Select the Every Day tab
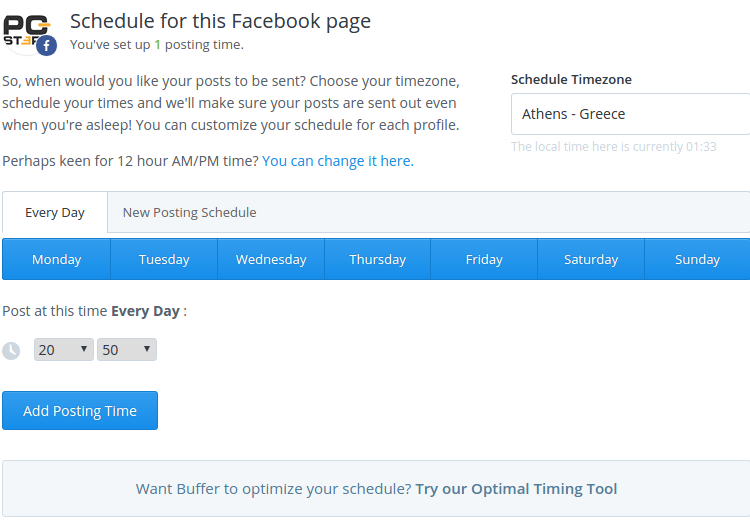 (55, 212)
